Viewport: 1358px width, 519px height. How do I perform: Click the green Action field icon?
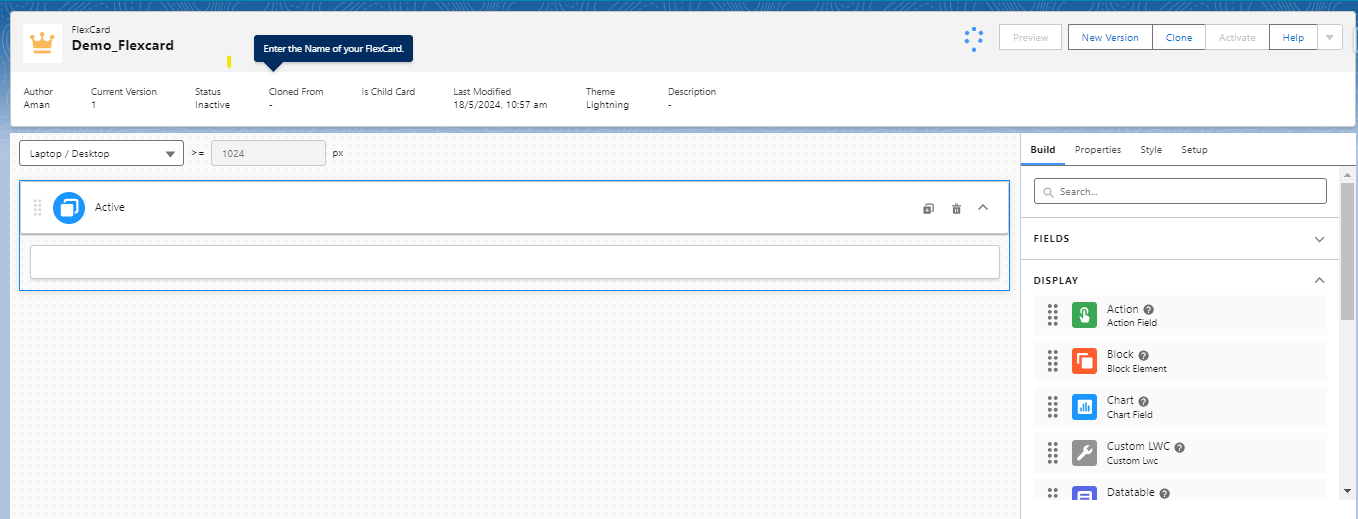pyautogui.click(x=1084, y=316)
